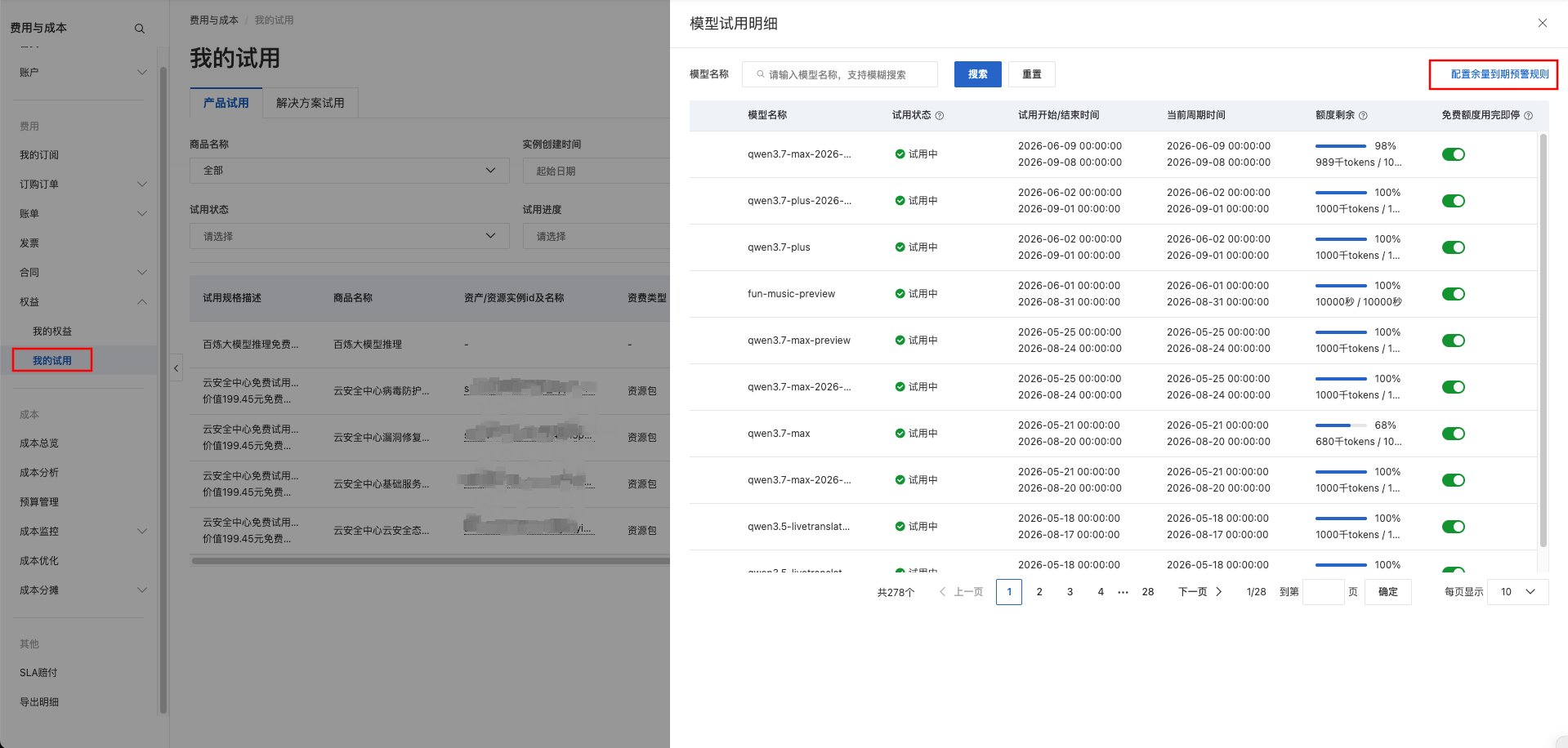
Task: Expand the 账户 sidebar group
Action: coord(141,73)
